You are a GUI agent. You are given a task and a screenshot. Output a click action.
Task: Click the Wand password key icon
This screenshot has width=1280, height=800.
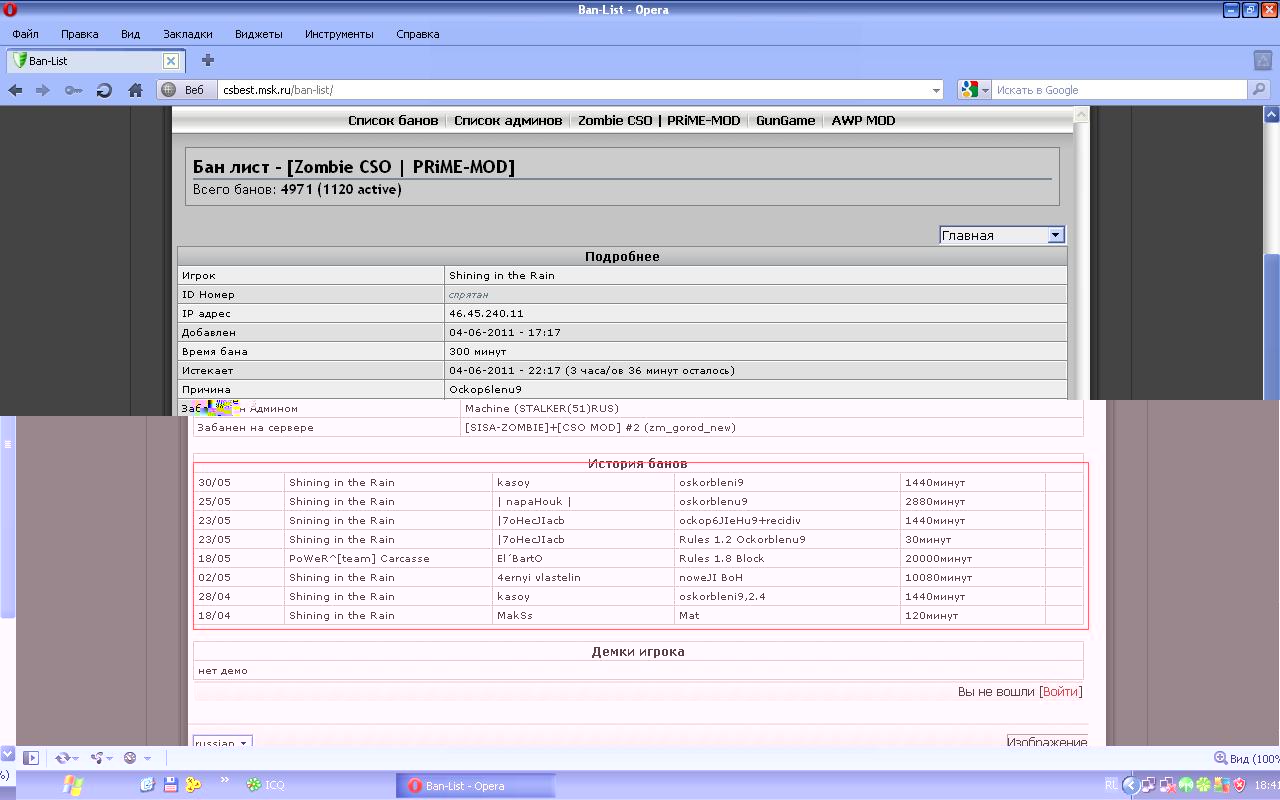(74, 90)
